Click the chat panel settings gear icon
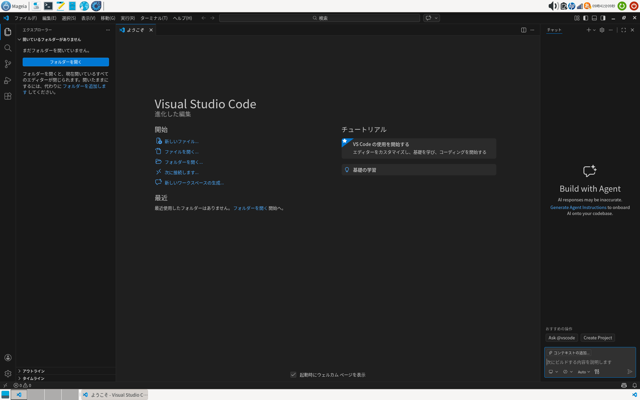Image resolution: width=640 pixels, height=400 pixels. point(601,30)
